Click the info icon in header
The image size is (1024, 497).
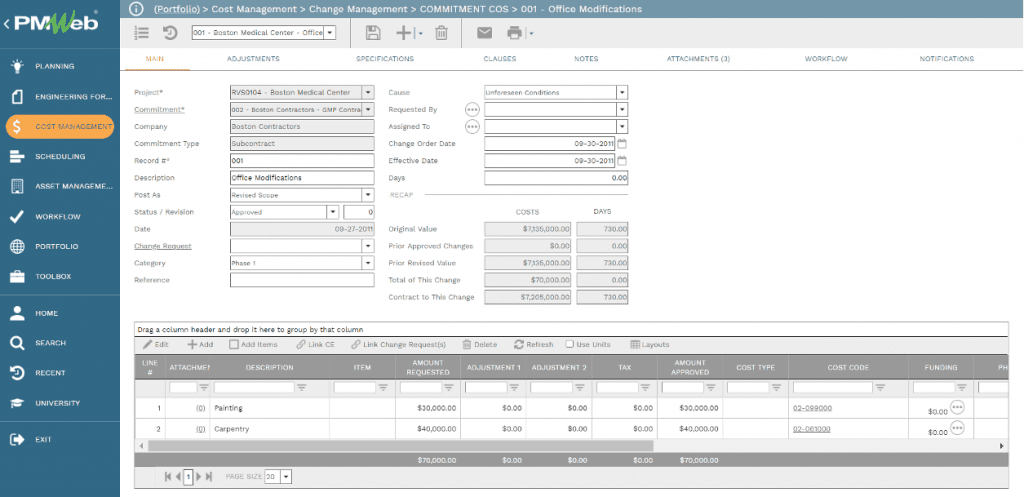(x=136, y=9)
